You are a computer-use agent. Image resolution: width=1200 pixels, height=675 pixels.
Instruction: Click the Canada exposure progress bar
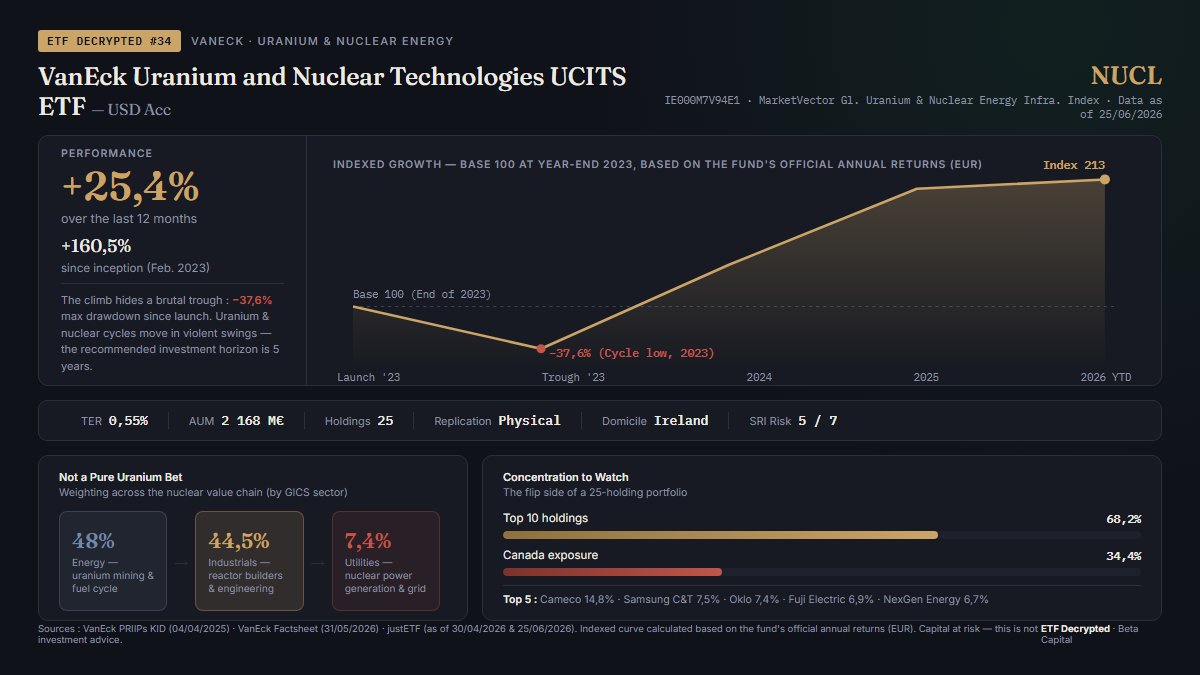[822, 572]
